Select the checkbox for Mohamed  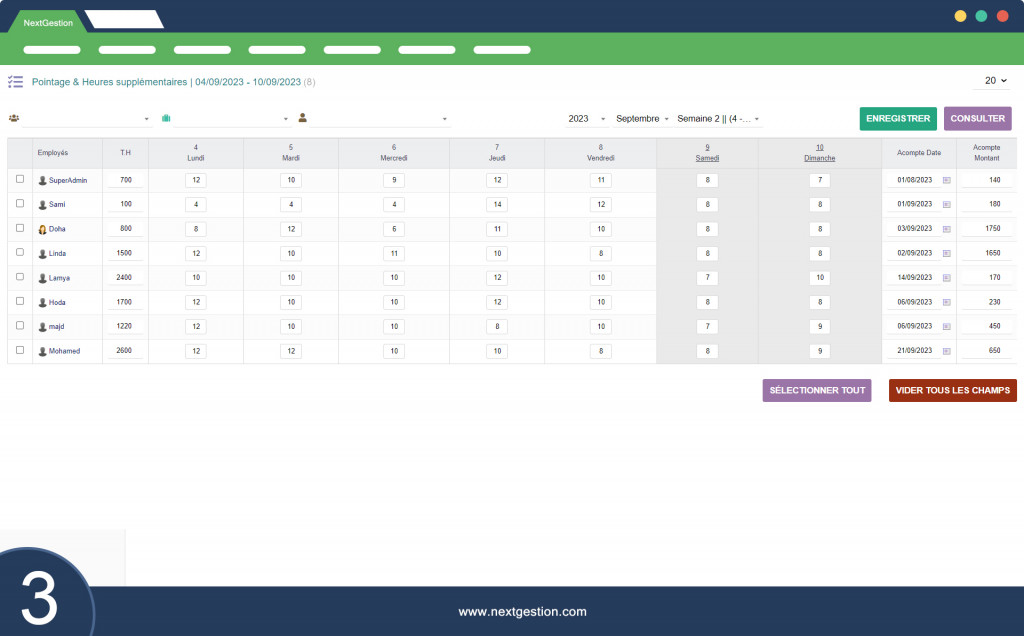click(20, 350)
